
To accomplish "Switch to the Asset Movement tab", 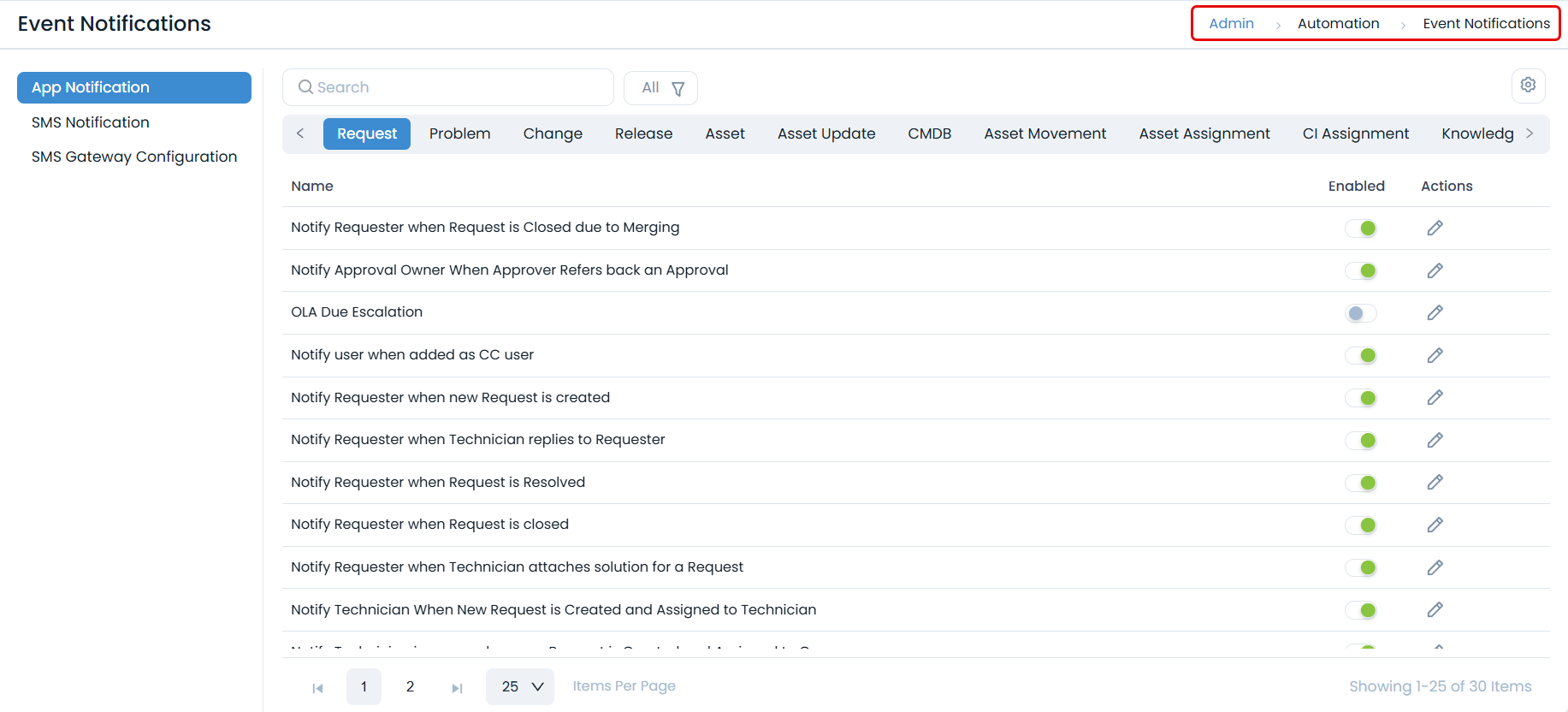I will click(x=1044, y=133).
